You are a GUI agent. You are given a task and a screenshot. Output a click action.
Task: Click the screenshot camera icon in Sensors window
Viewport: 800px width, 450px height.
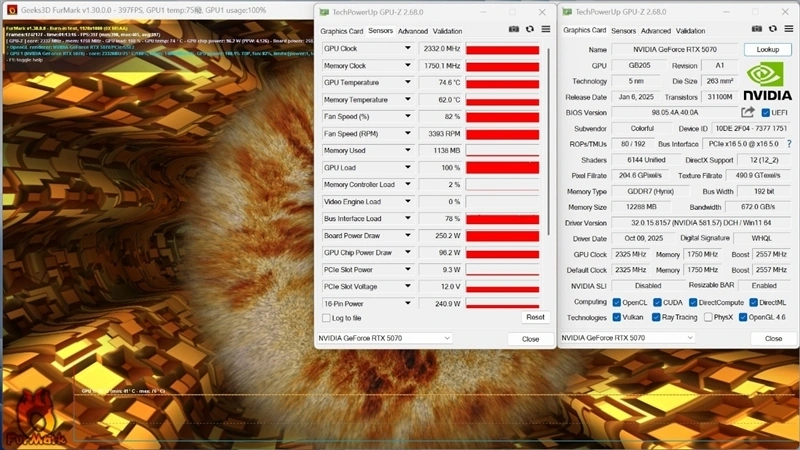tap(514, 30)
